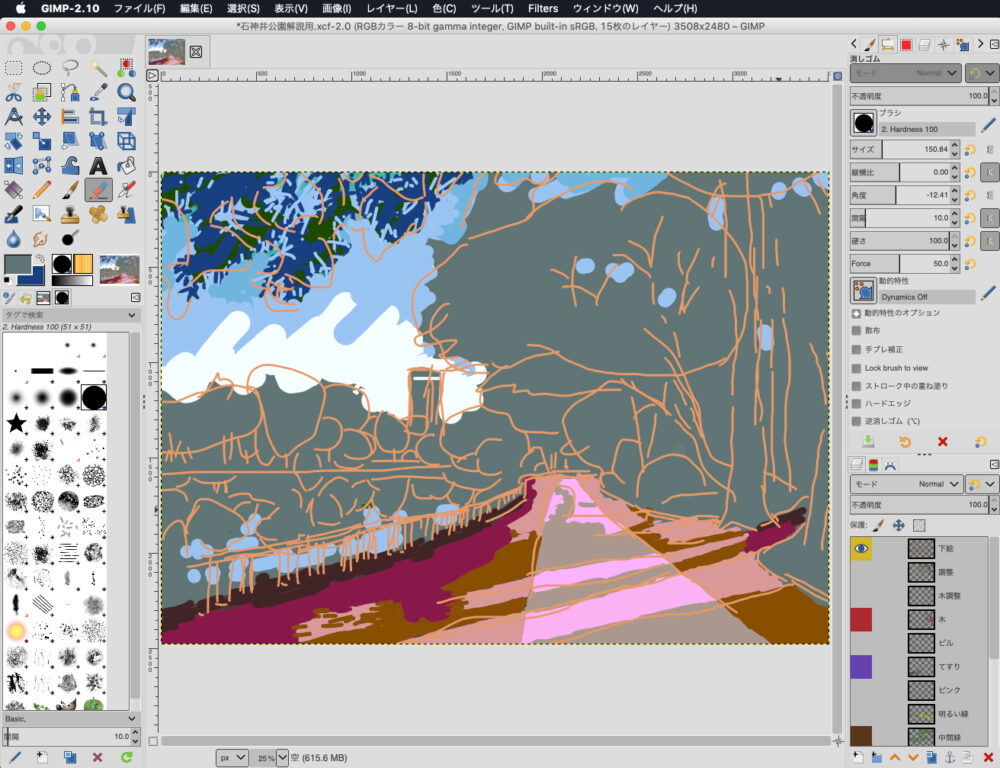1000x768 pixels.
Task: Select the Crop tool
Action: click(98, 116)
